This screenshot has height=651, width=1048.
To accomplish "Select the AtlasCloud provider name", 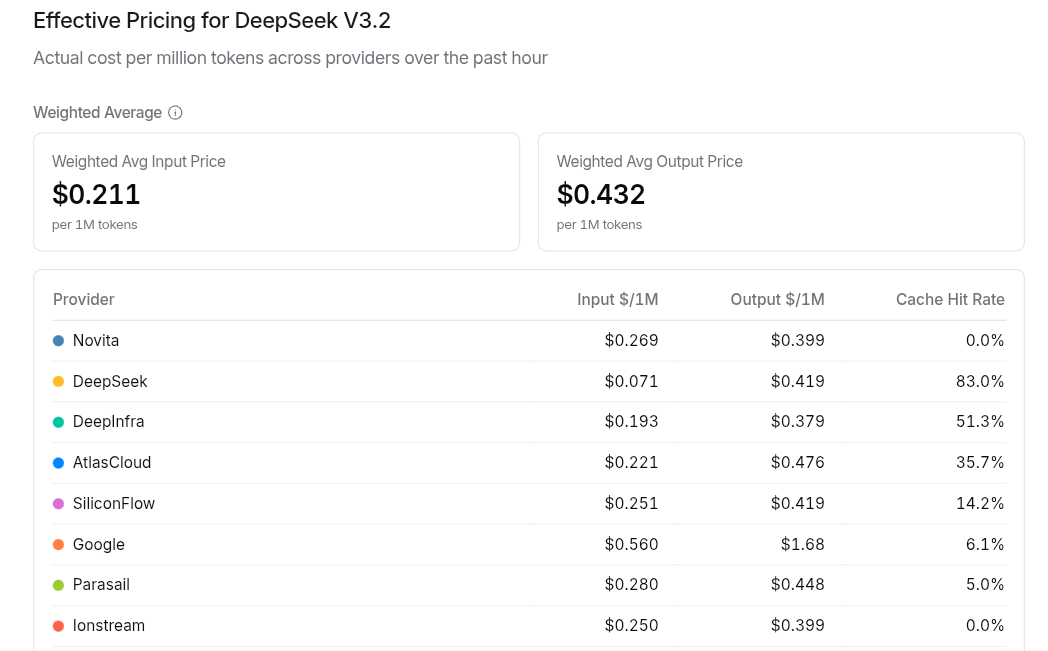I will click(x=112, y=463).
